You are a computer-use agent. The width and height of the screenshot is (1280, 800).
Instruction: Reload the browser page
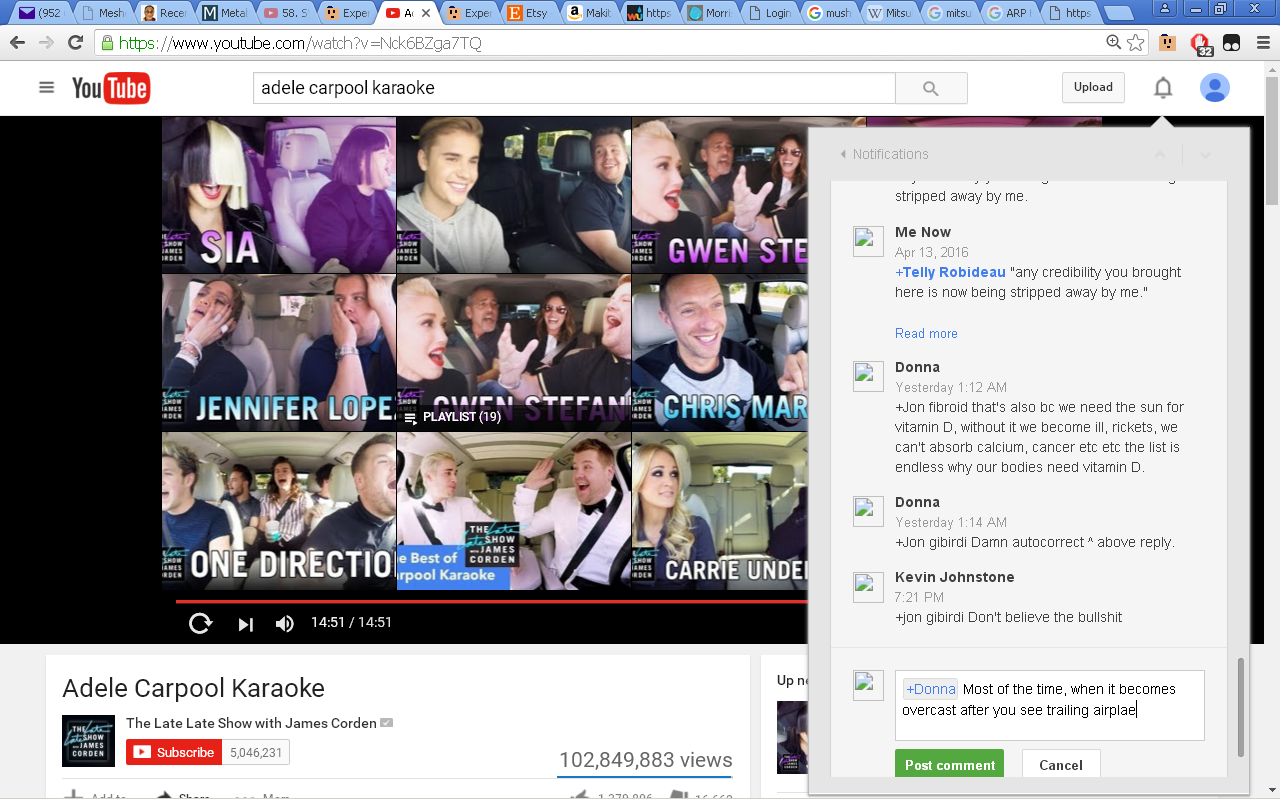coord(75,43)
